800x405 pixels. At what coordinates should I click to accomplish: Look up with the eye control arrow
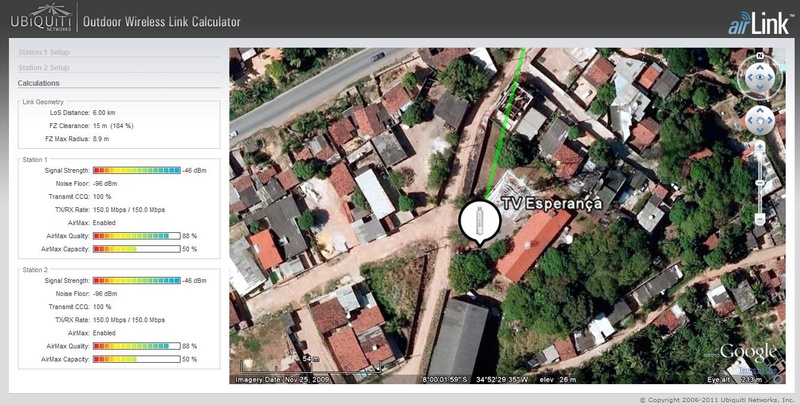point(760,67)
